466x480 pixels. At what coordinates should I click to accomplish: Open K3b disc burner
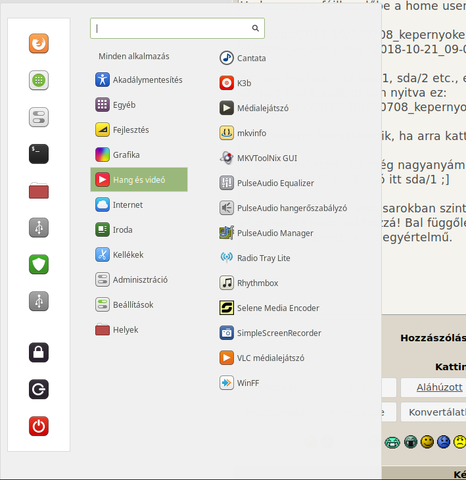(235, 83)
